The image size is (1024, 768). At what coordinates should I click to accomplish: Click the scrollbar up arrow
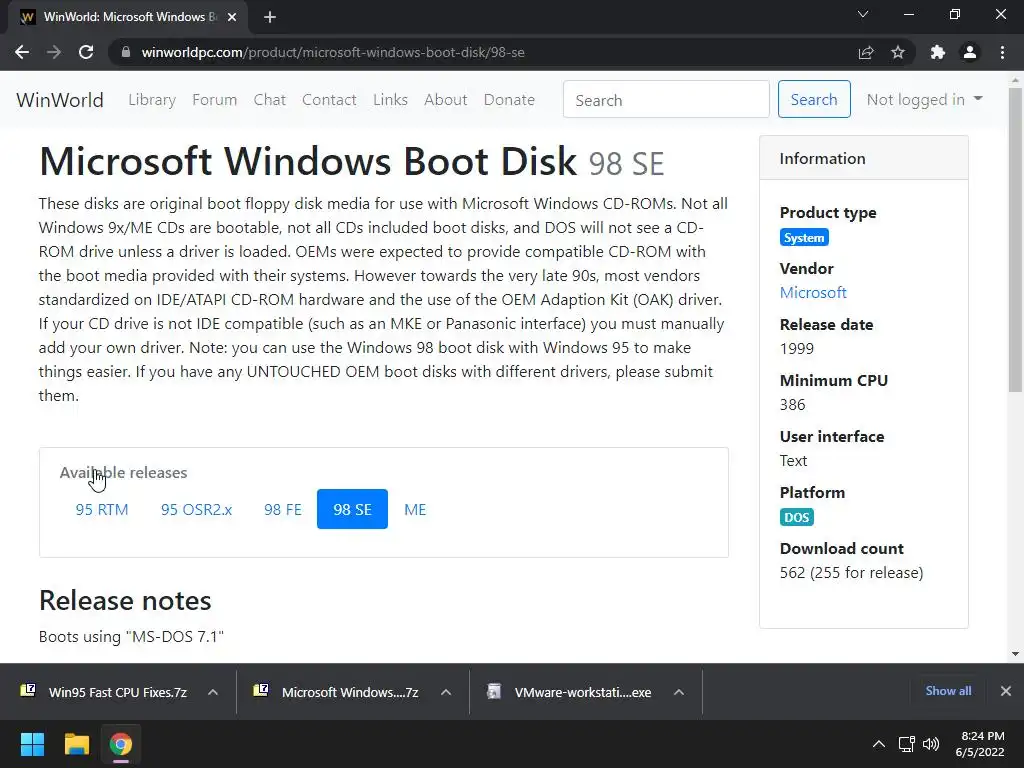(1015, 80)
